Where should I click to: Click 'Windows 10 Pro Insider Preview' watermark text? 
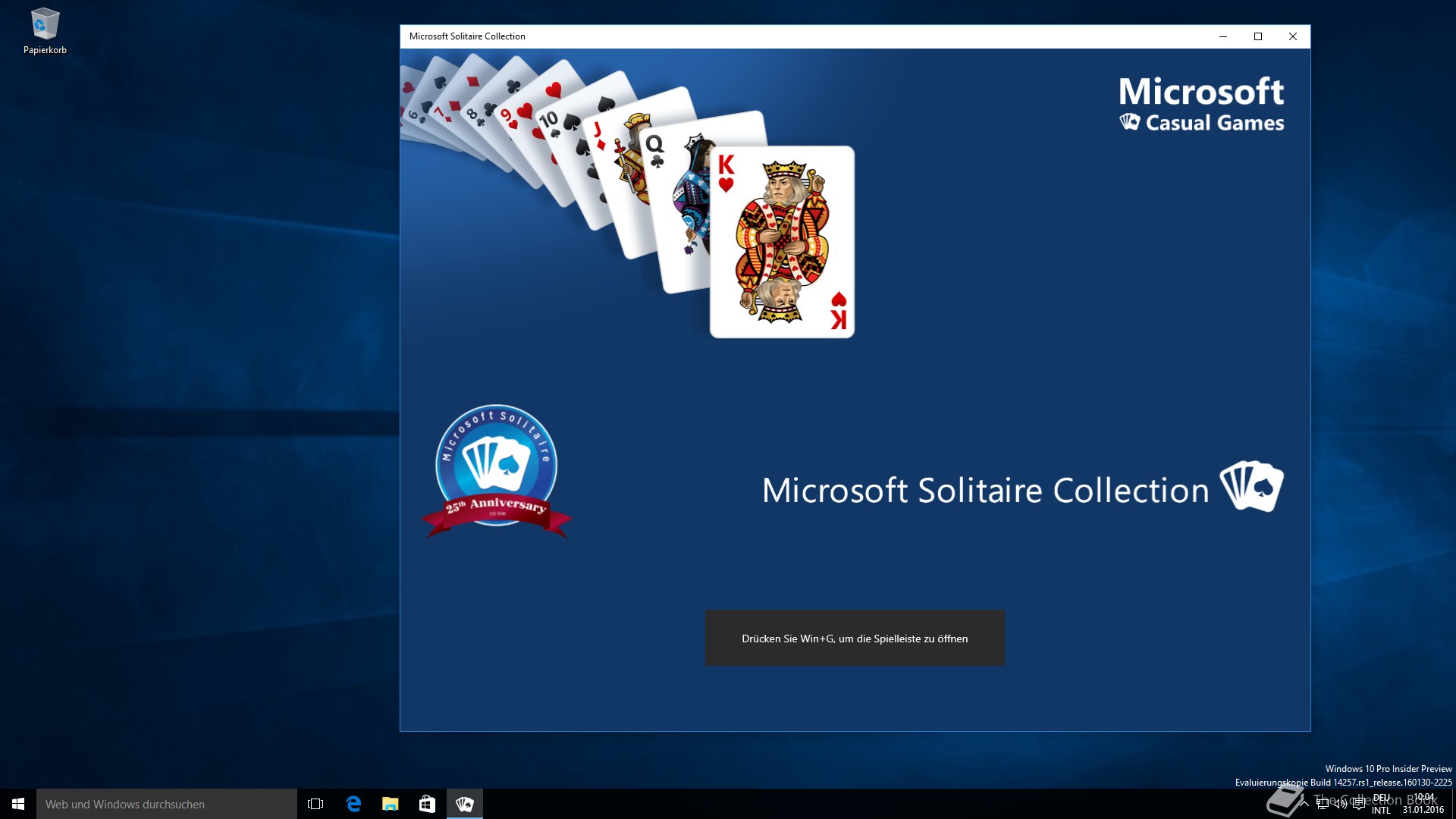(x=1389, y=769)
